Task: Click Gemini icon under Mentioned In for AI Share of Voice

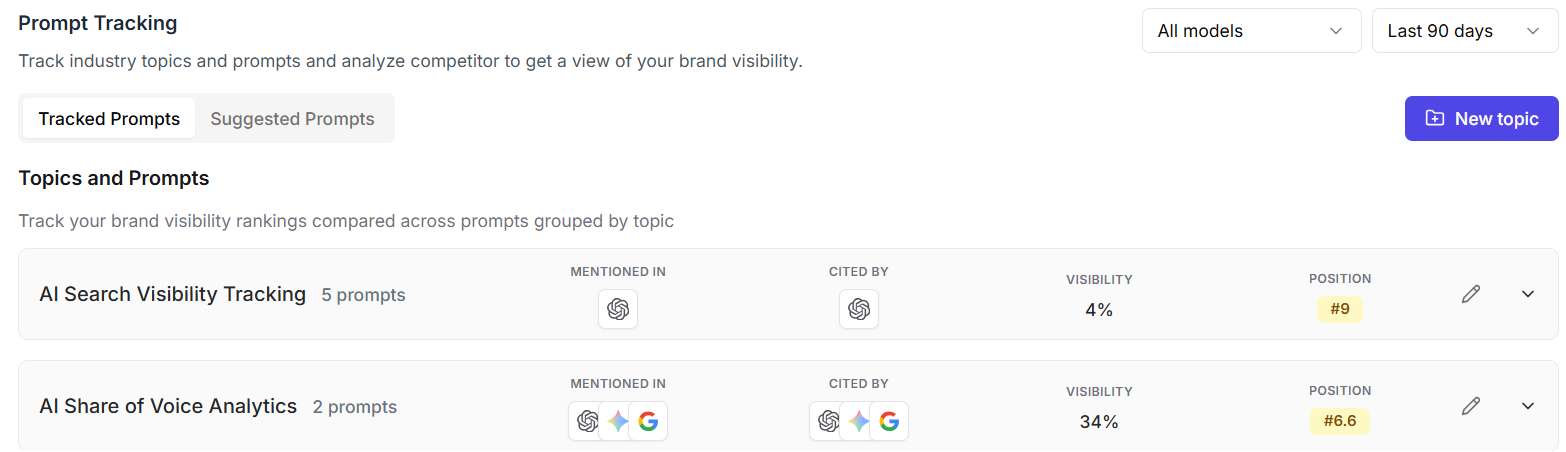Action: coord(618,421)
